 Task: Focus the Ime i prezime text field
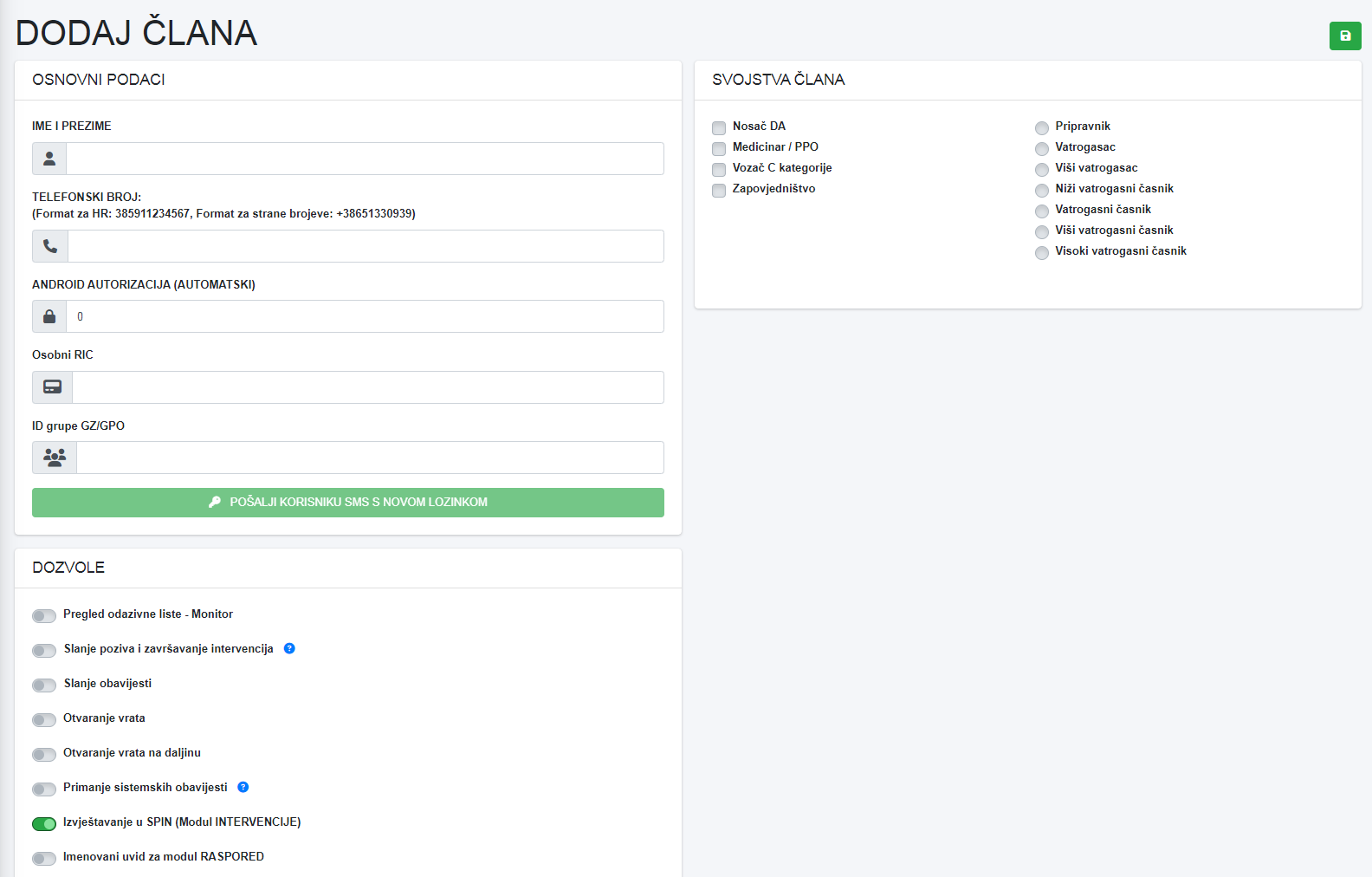coord(365,159)
